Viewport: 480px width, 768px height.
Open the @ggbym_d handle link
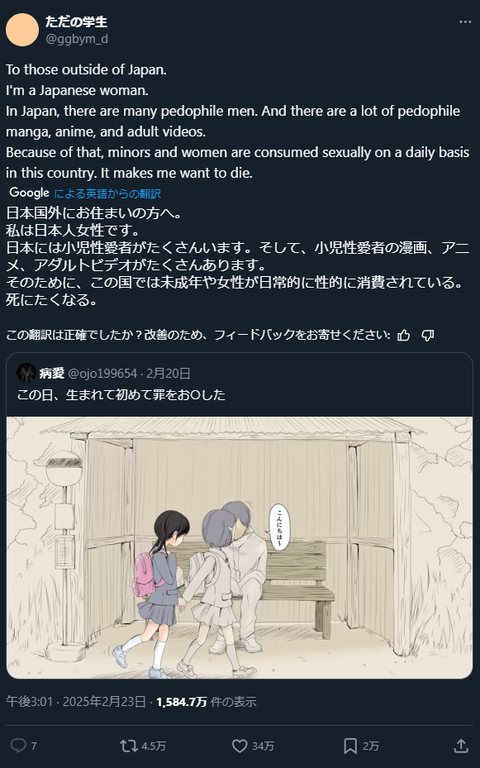[x=77, y=39]
